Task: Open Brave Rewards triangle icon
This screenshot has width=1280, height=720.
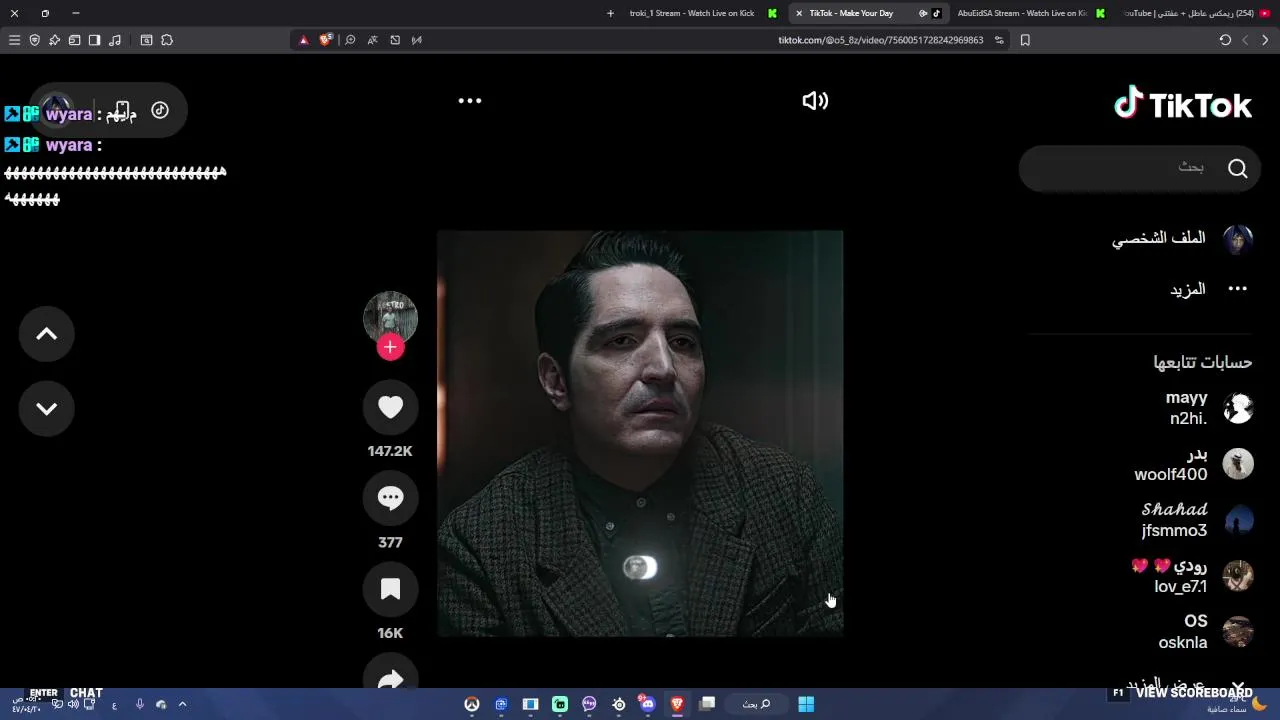Action: pos(304,40)
